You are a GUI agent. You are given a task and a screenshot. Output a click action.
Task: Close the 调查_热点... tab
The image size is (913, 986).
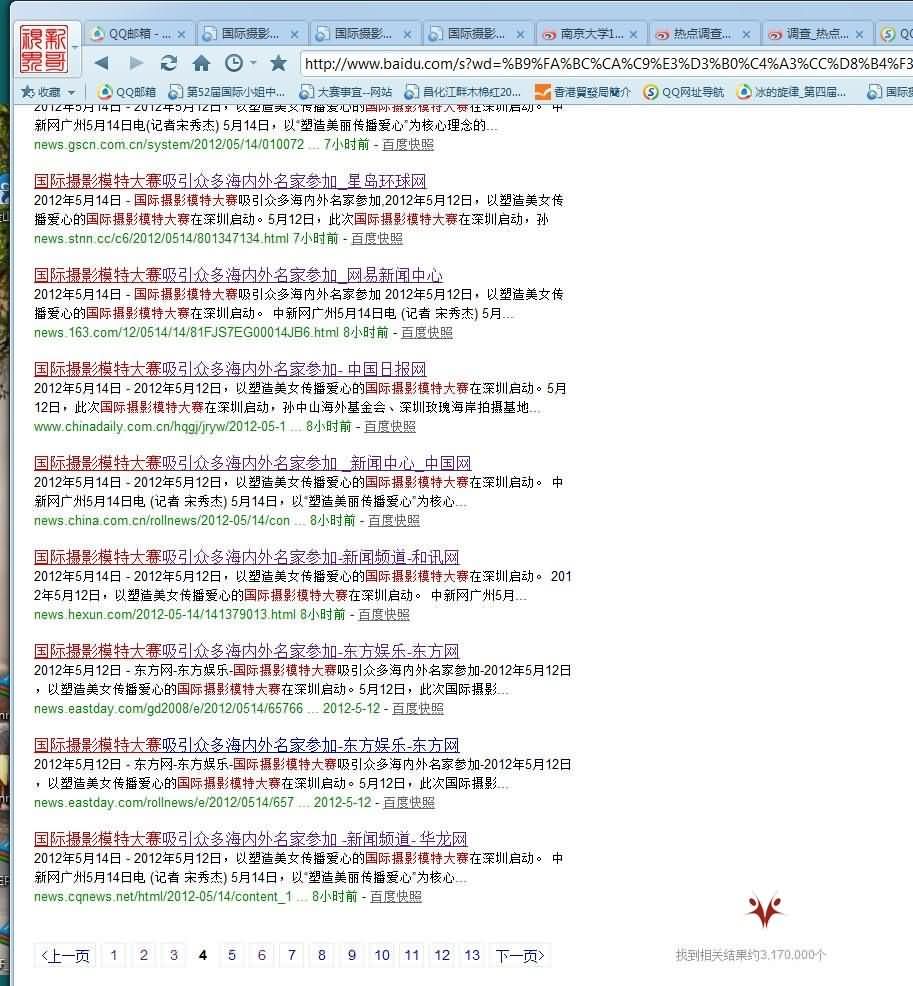coord(860,35)
